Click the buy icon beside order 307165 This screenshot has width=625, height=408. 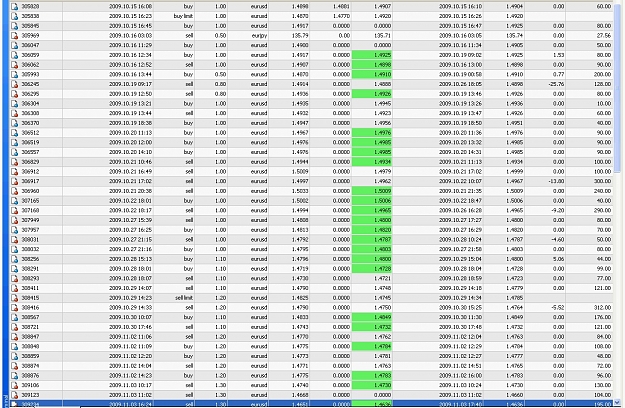(x=14, y=201)
